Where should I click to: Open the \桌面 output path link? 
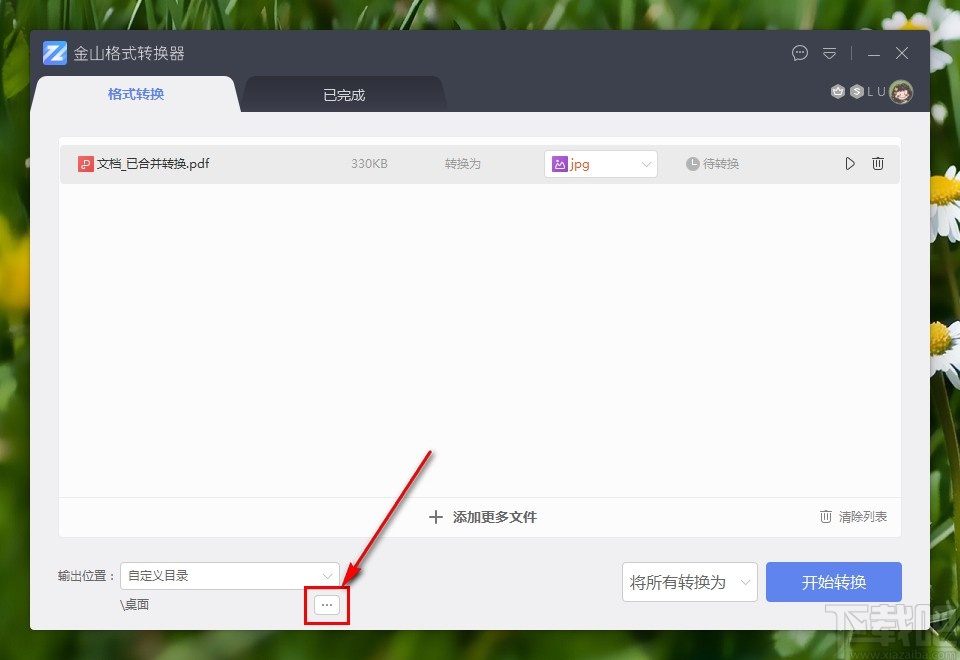(x=134, y=604)
